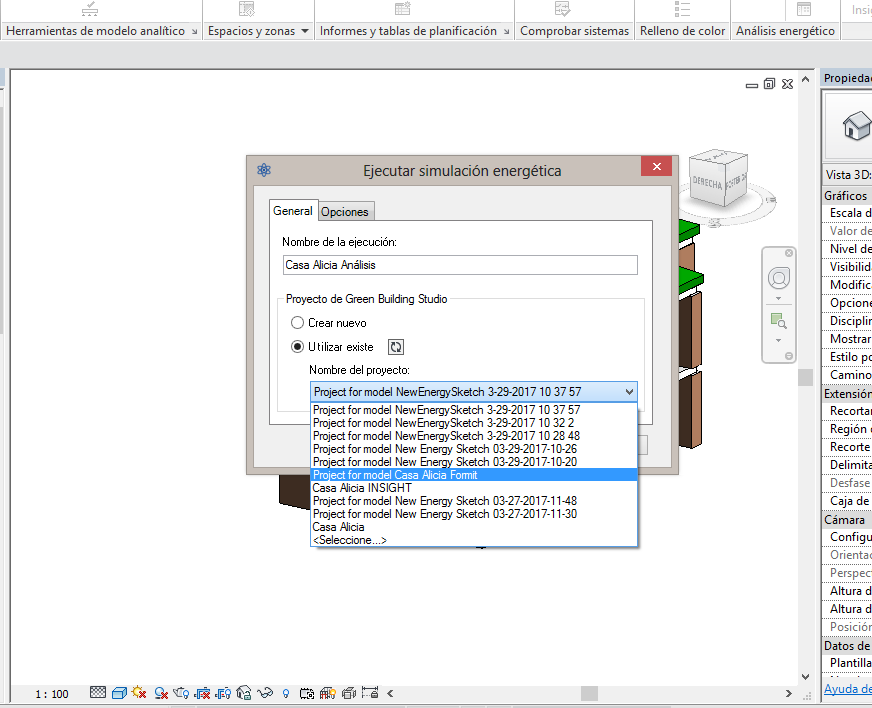Click the Gráficos section header in Propiedades

coord(847,196)
